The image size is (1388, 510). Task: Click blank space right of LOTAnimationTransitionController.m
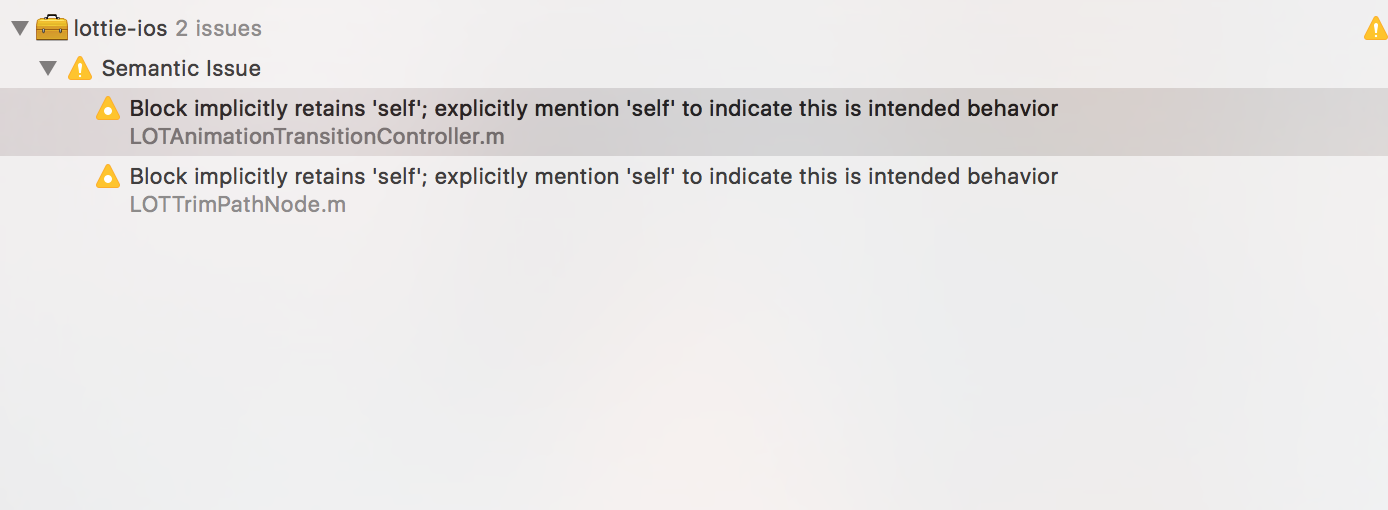coord(940,137)
